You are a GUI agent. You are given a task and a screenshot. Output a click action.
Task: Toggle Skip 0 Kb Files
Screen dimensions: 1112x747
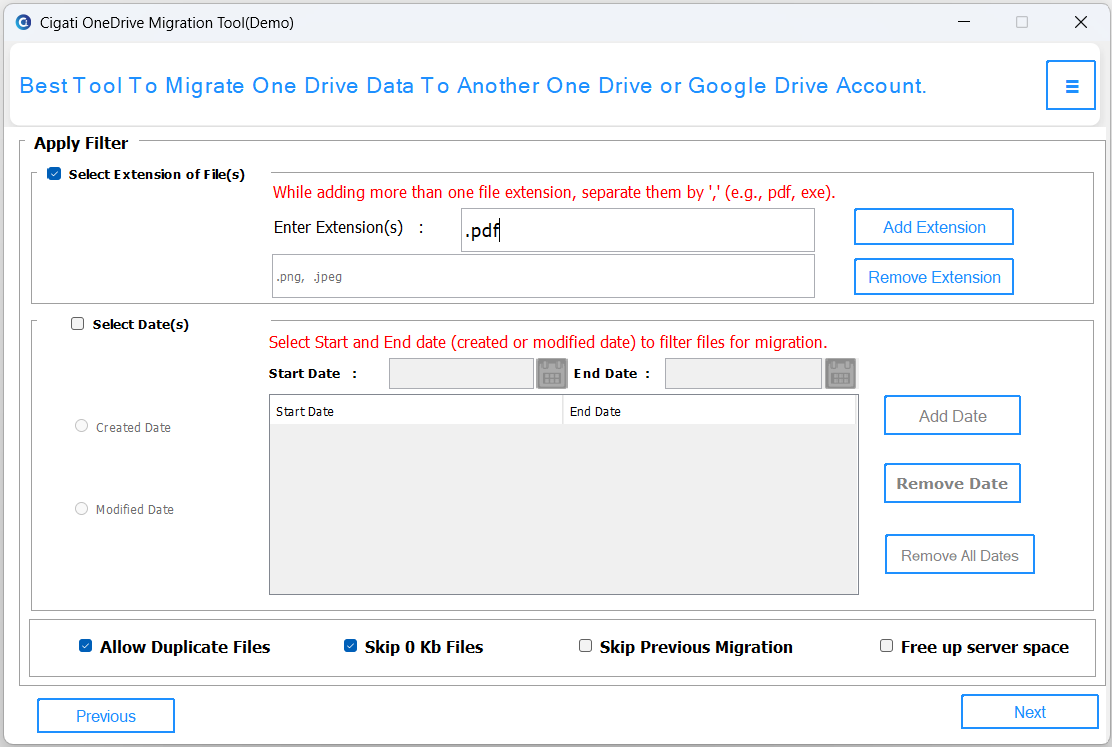coord(350,646)
